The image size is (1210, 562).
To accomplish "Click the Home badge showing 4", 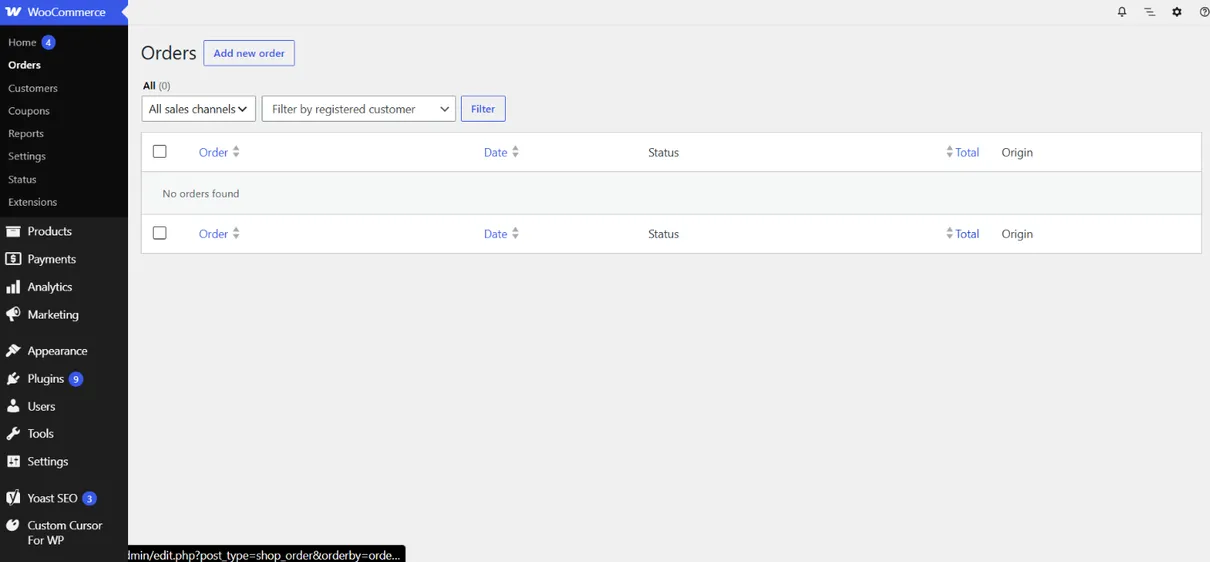I will point(48,42).
